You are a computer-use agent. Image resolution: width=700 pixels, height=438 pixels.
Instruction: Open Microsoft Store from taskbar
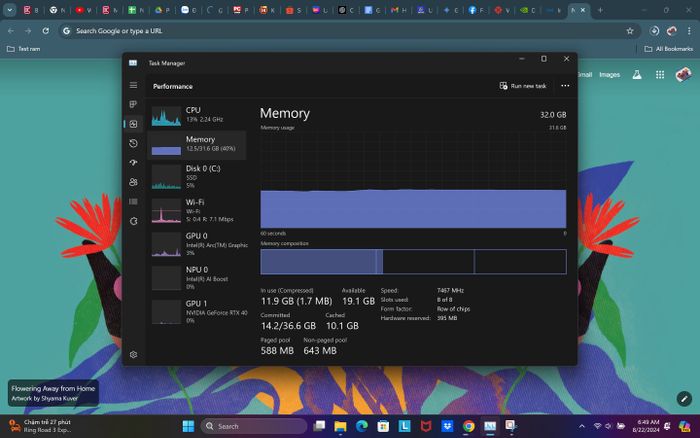[383, 426]
